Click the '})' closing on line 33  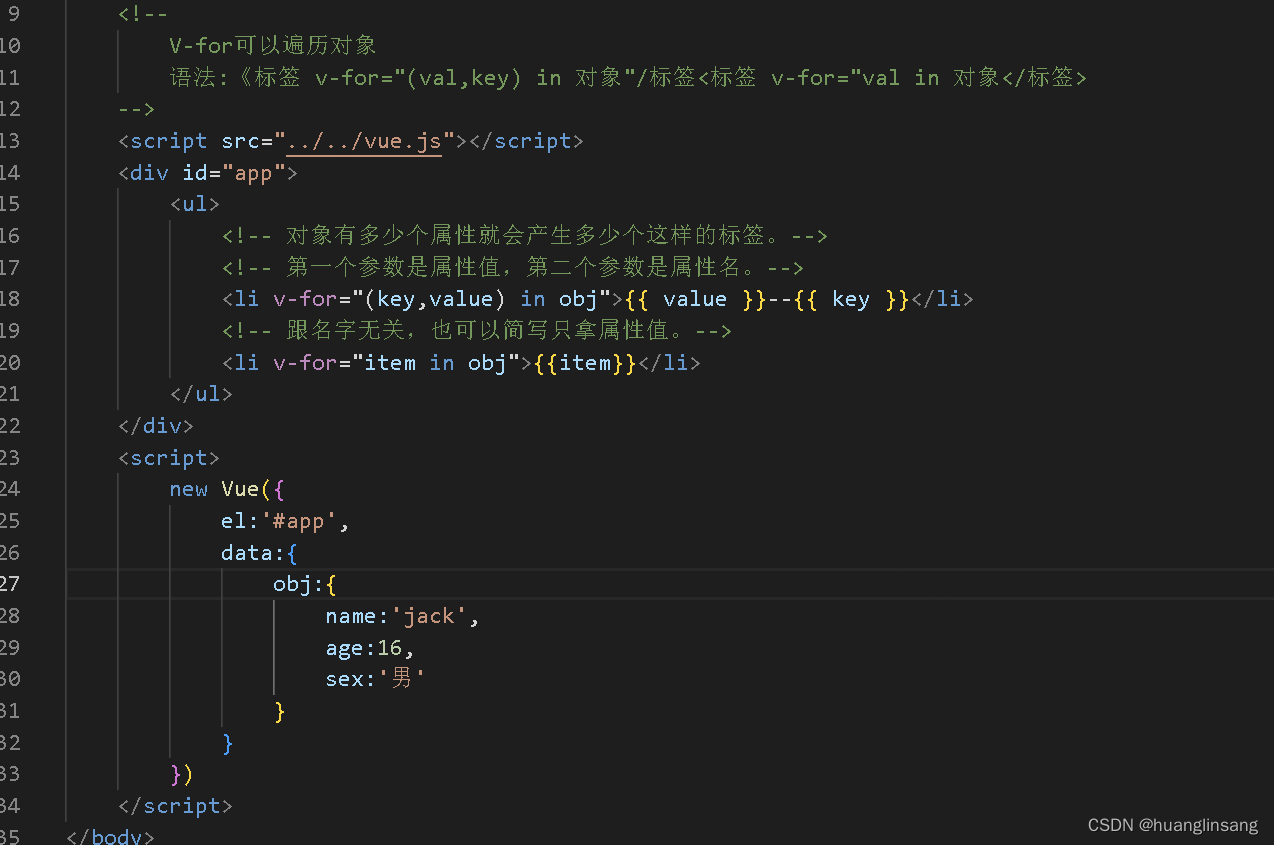tap(181, 775)
